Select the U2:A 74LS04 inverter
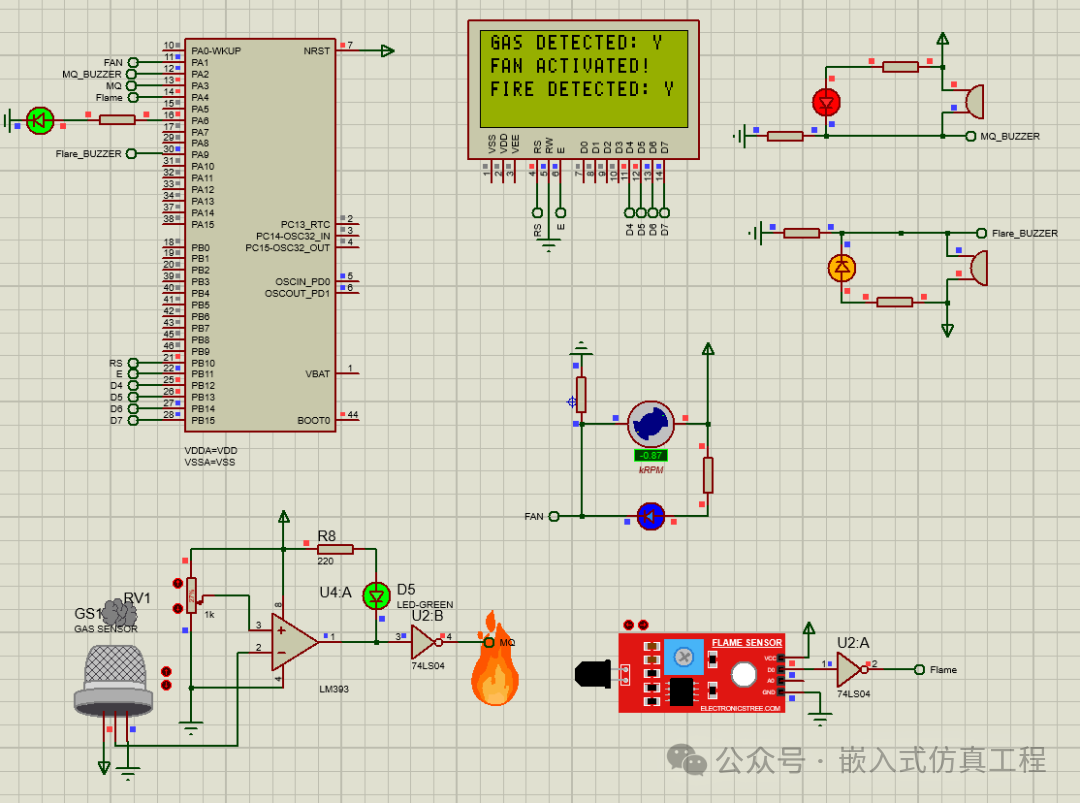This screenshot has width=1080, height=803. tap(851, 669)
